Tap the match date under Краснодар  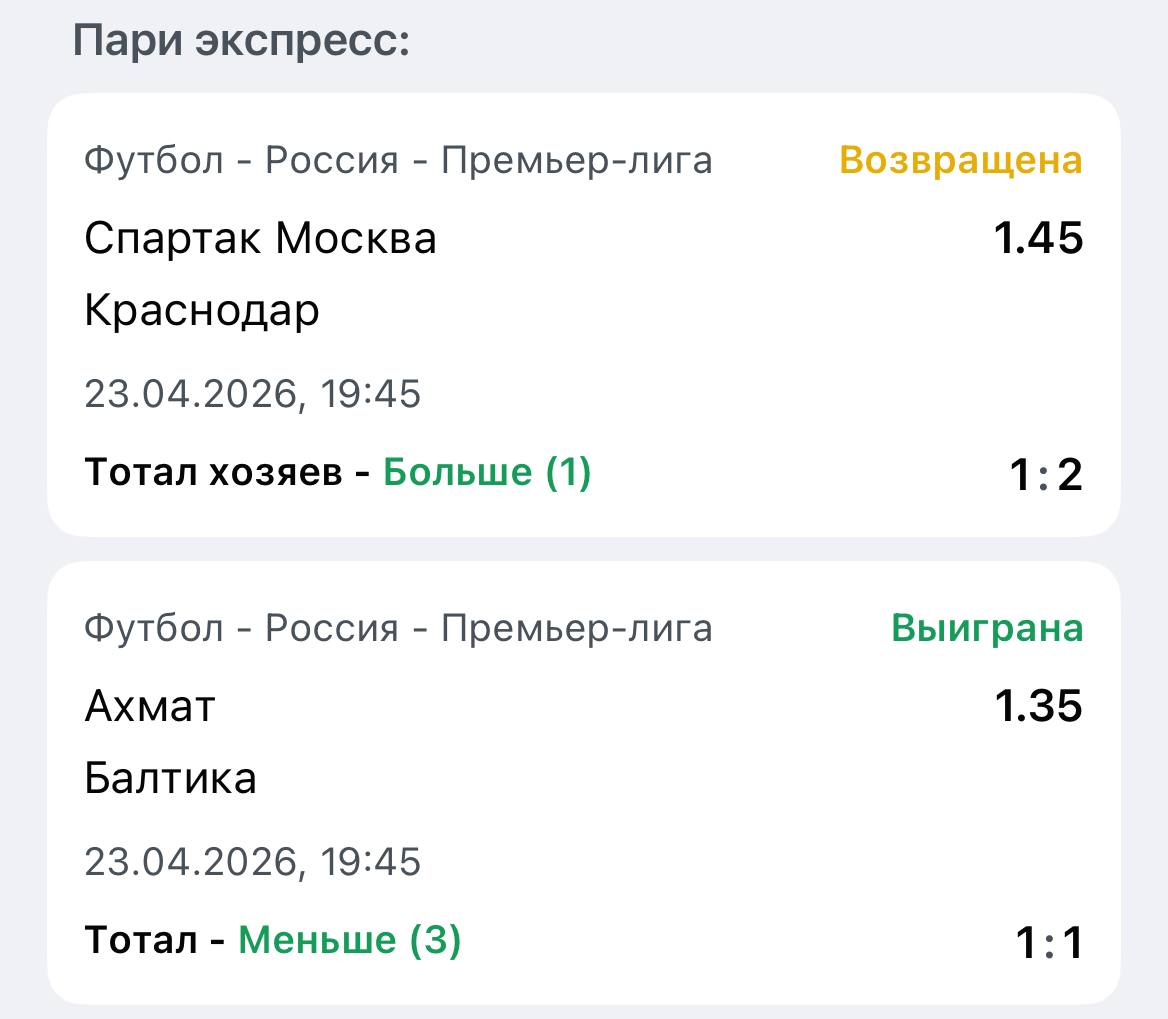252,394
